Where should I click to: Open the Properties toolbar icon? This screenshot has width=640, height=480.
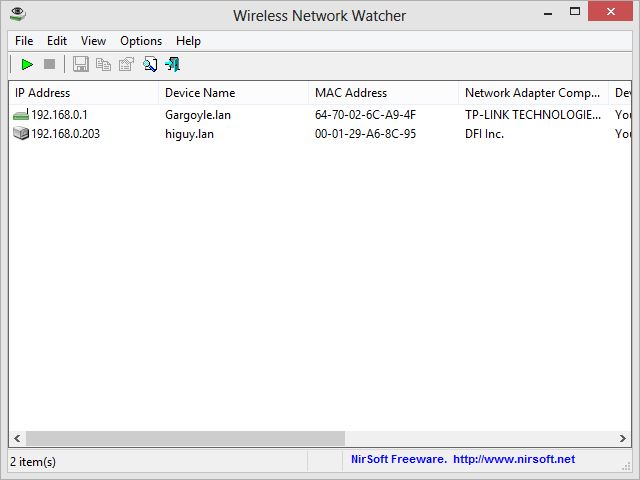(126, 64)
